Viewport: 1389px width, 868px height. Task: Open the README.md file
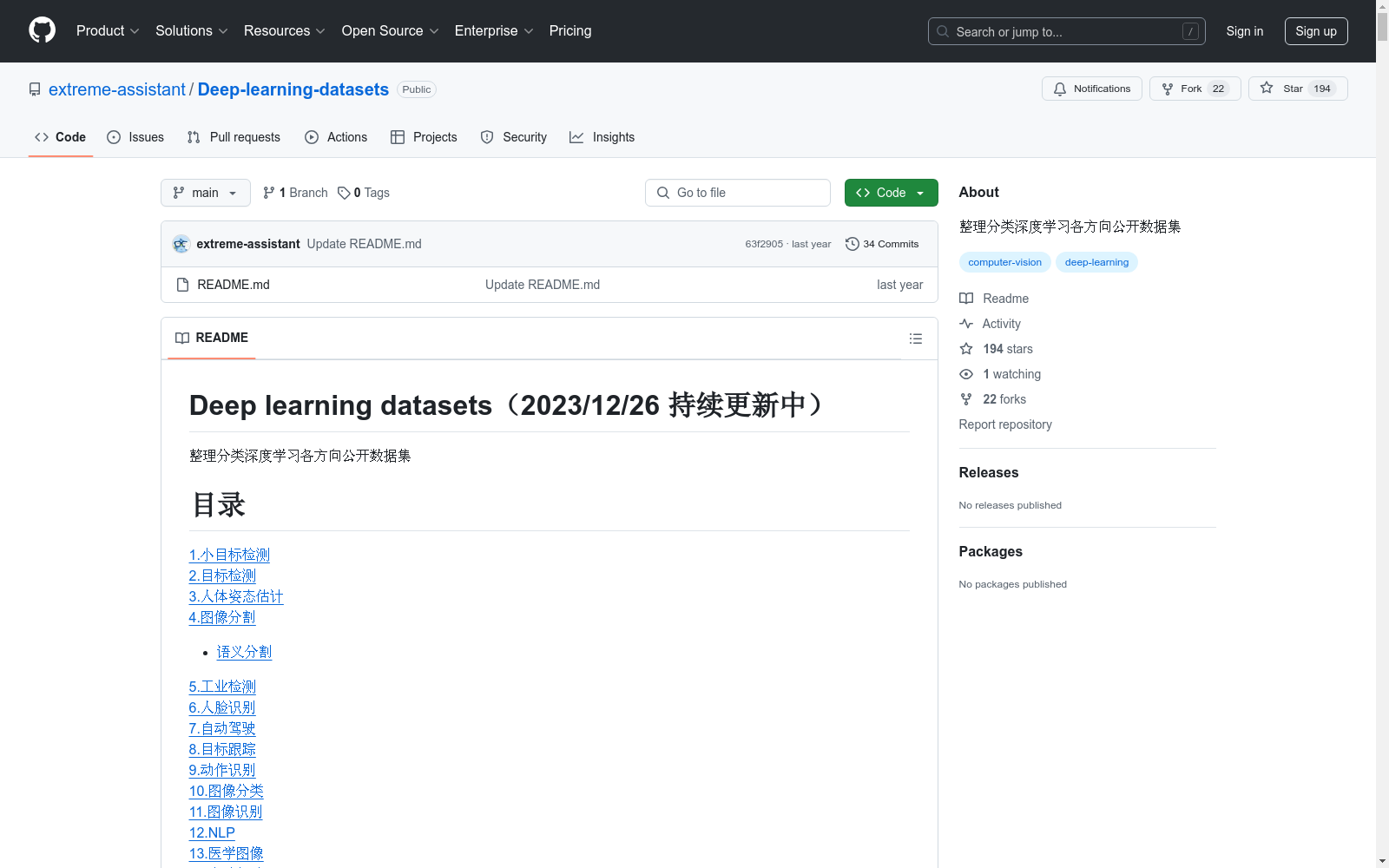tap(234, 285)
